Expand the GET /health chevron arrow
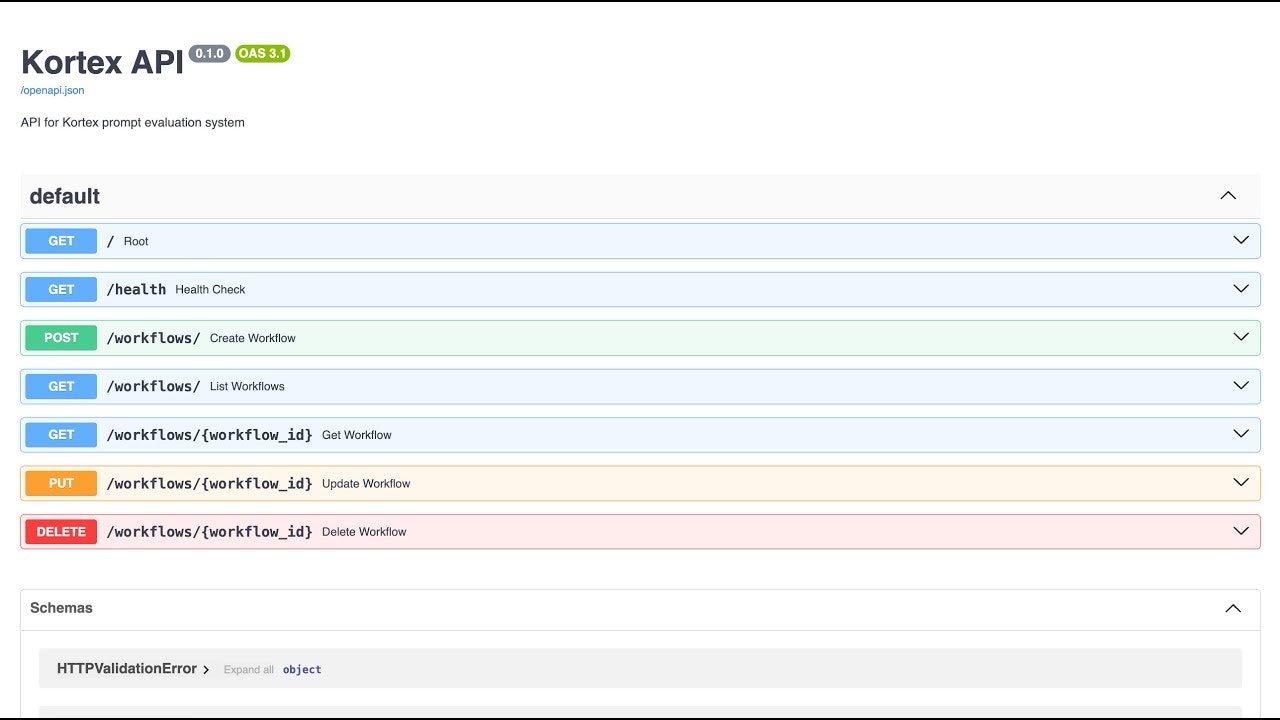Image resolution: width=1280 pixels, height=720 pixels. (x=1241, y=289)
